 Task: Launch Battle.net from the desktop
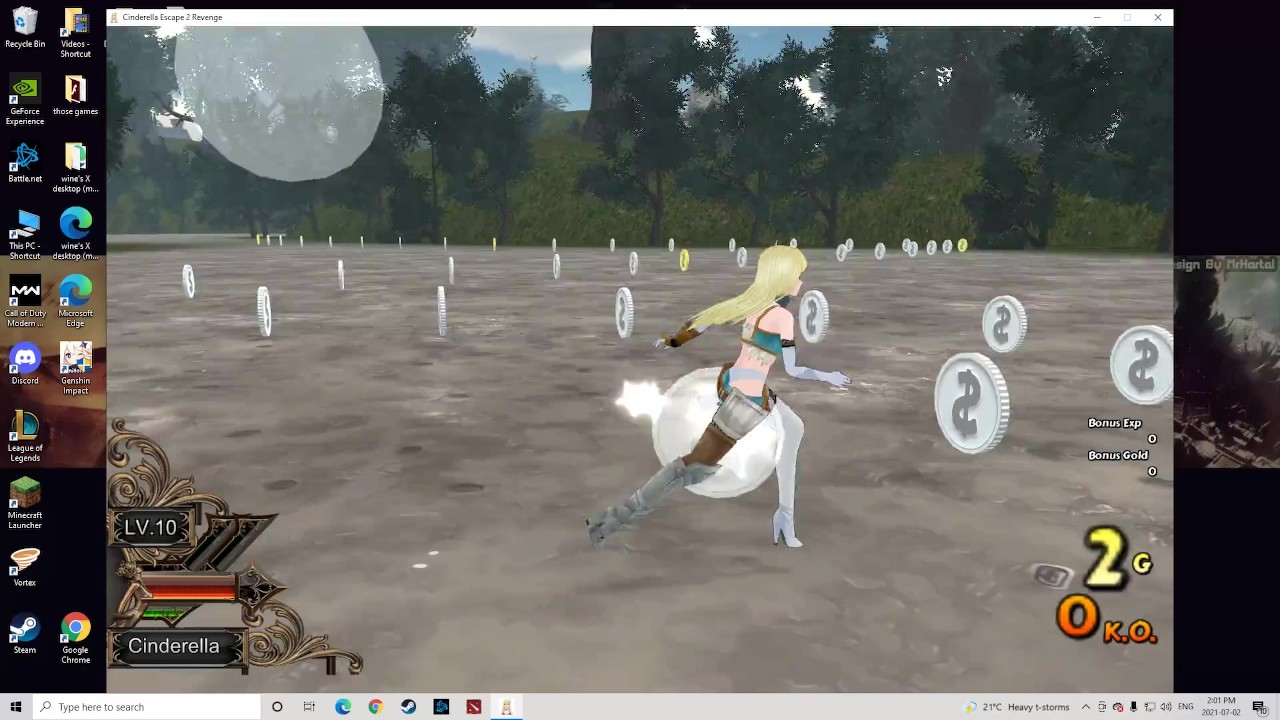pyautogui.click(x=25, y=163)
